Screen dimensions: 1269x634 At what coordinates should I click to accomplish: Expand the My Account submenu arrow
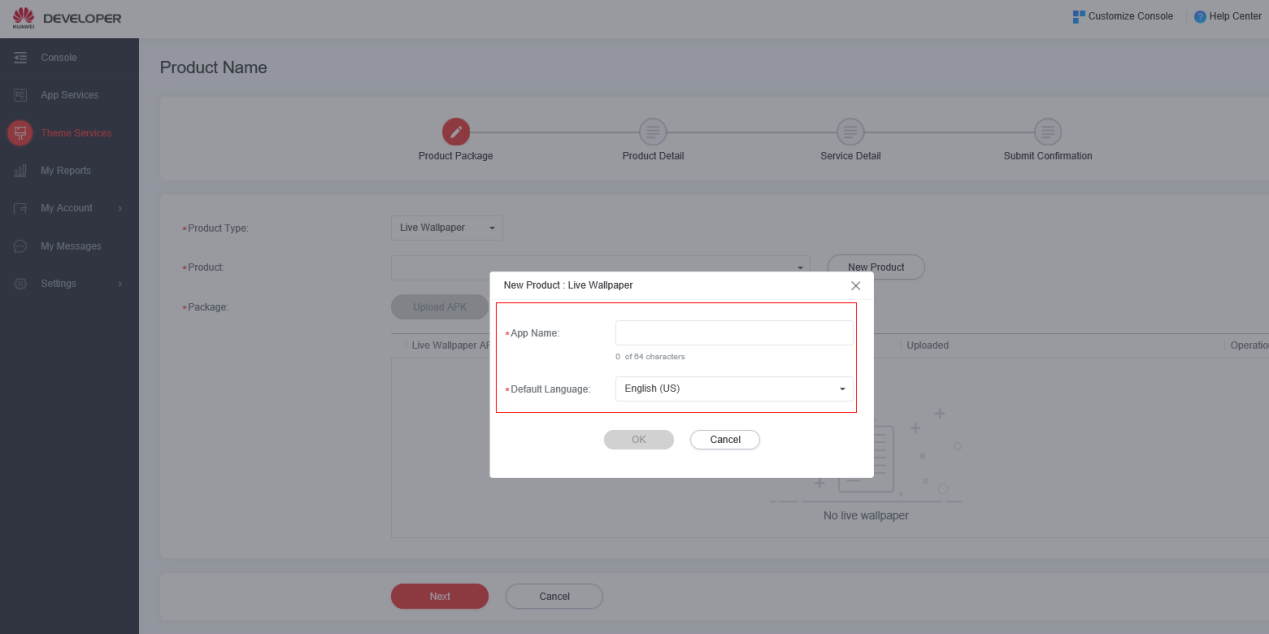[x=120, y=209]
